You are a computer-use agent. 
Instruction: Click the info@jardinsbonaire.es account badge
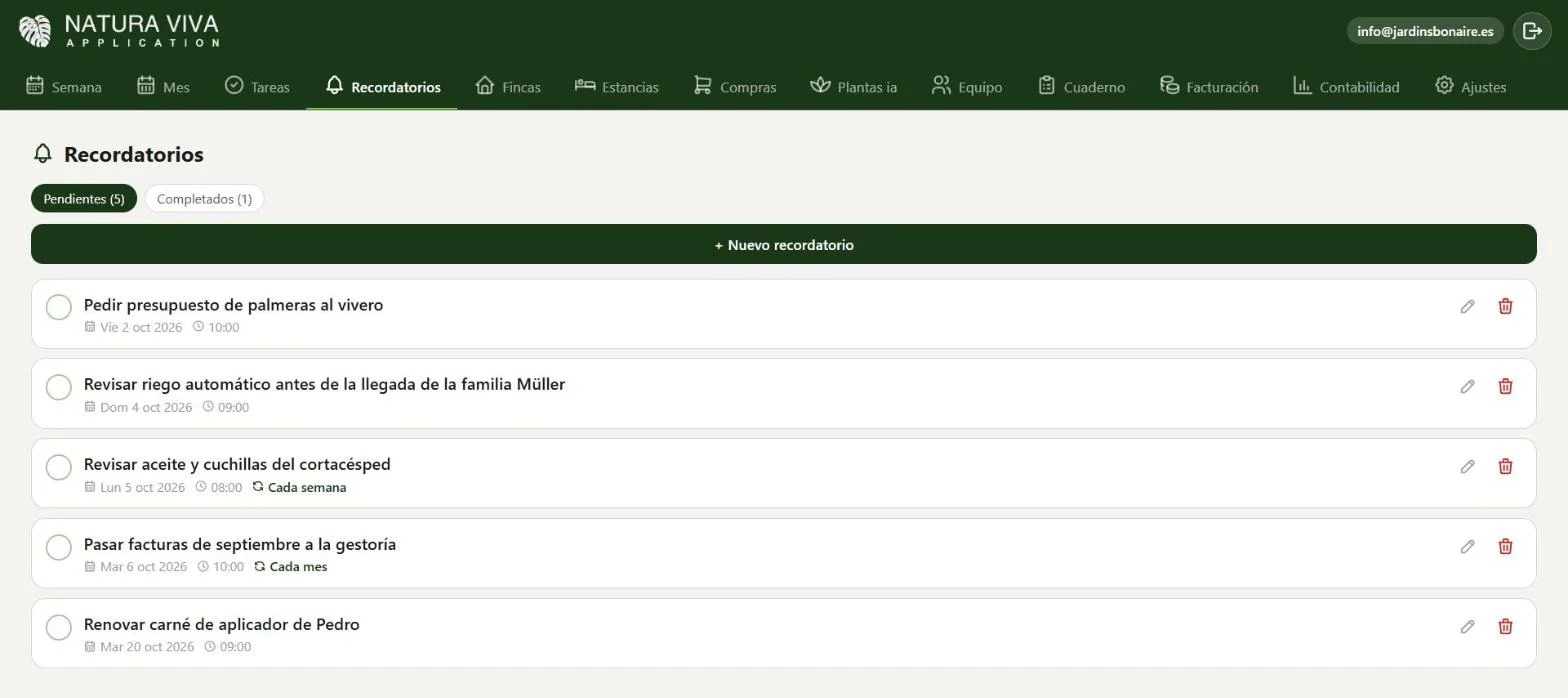(1425, 31)
